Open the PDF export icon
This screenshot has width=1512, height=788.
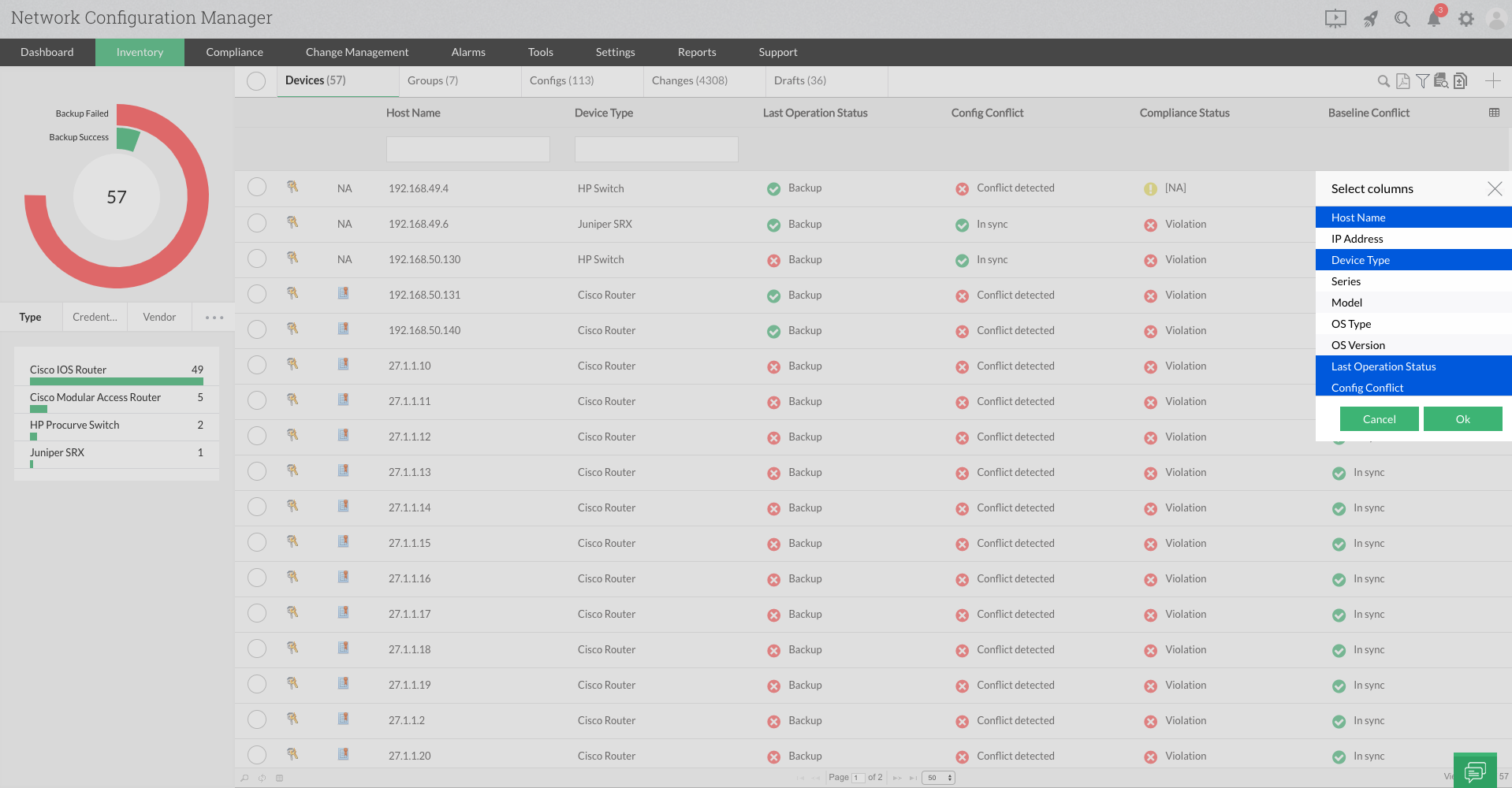click(x=1404, y=80)
